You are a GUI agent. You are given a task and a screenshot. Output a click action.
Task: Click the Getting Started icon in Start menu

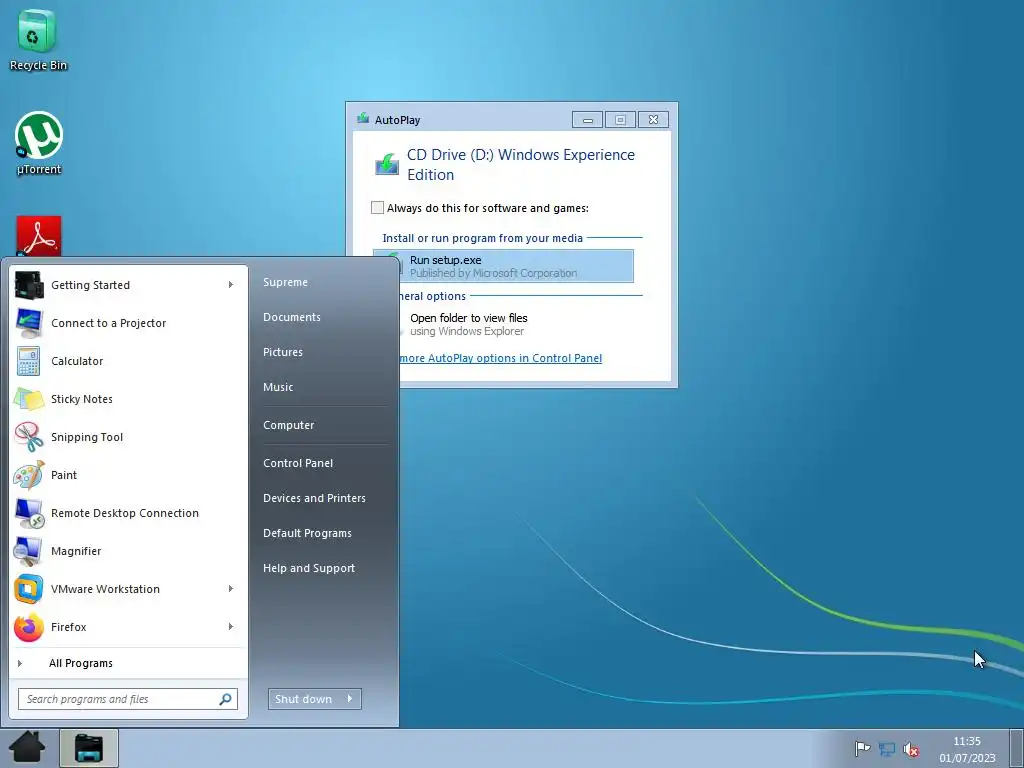click(x=29, y=285)
